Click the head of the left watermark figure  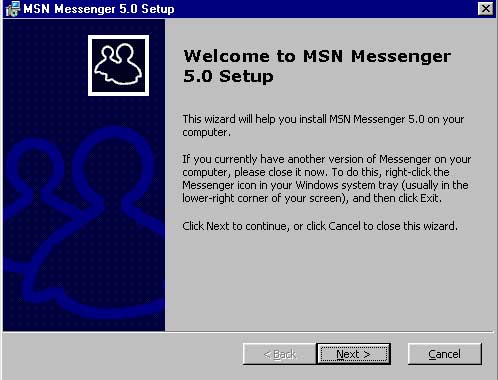(x=35, y=167)
